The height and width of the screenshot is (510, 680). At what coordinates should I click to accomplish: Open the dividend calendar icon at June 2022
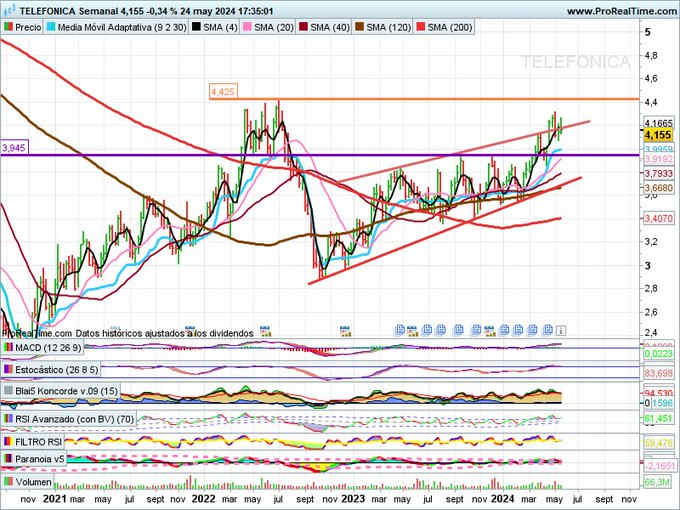coord(265,331)
